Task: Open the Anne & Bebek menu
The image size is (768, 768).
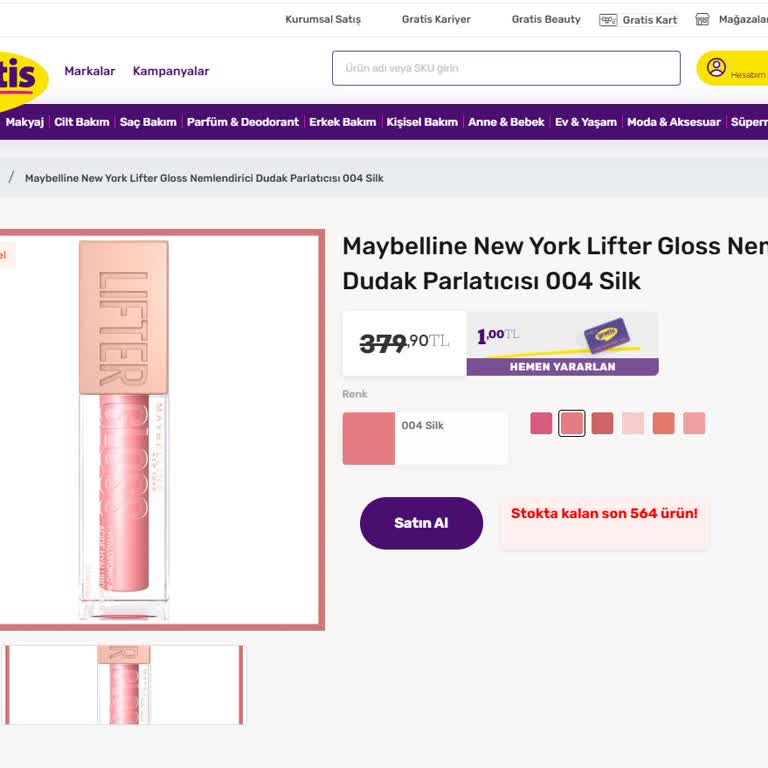Action: coord(506,122)
